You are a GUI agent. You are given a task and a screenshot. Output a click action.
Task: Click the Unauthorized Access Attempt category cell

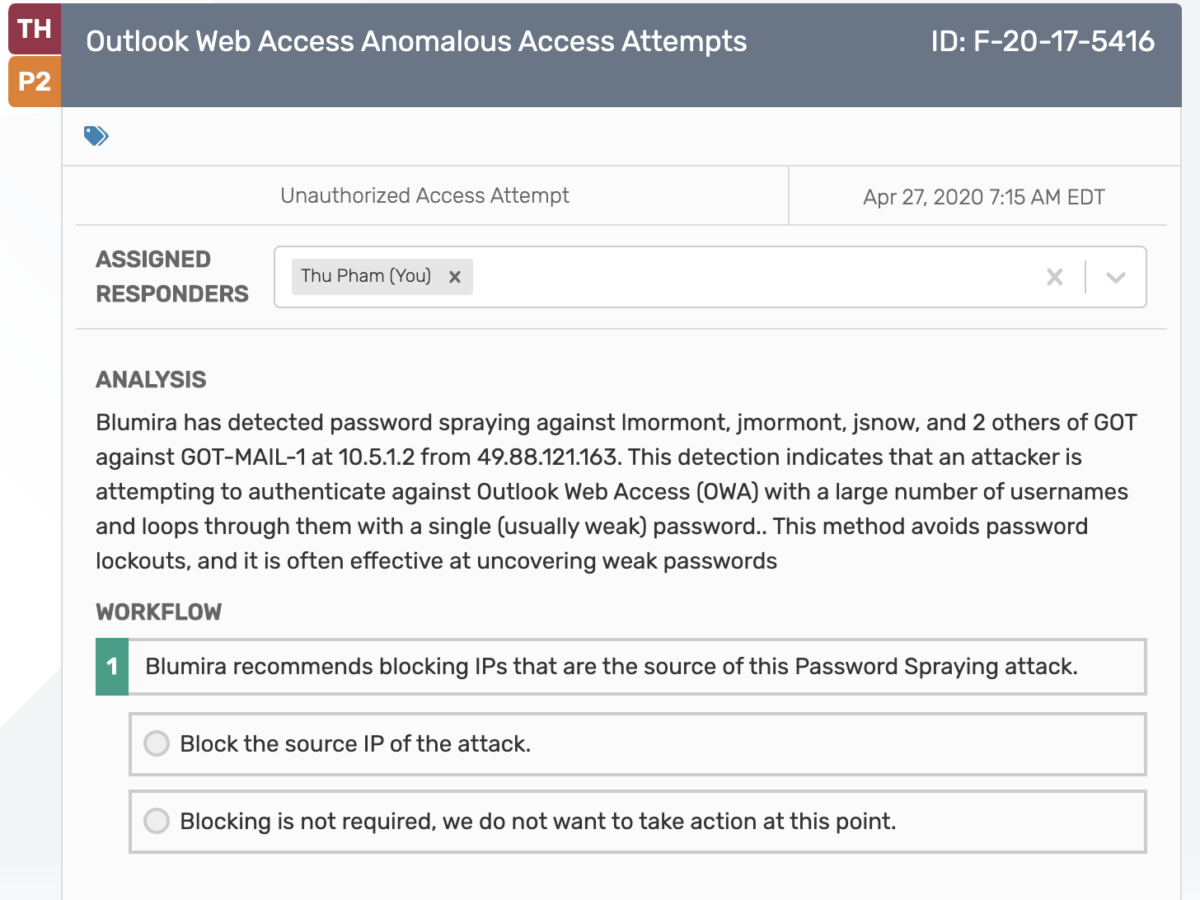tap(425, 196)
